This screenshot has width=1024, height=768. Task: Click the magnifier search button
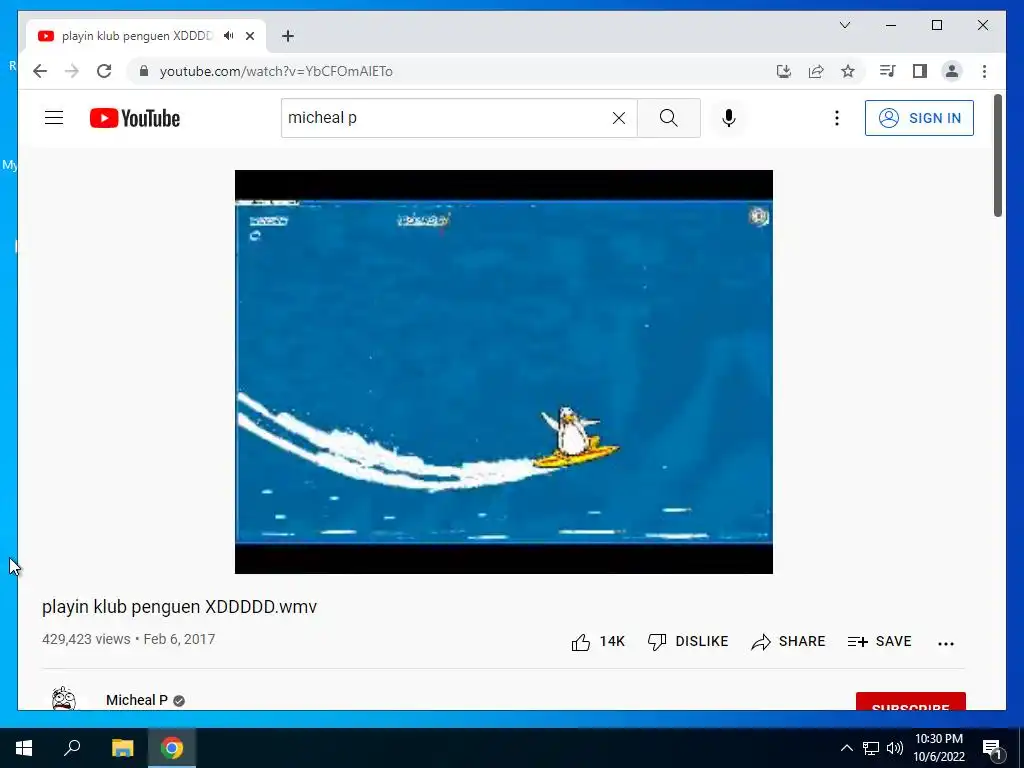pyautogui.click(x=669, y=118)
